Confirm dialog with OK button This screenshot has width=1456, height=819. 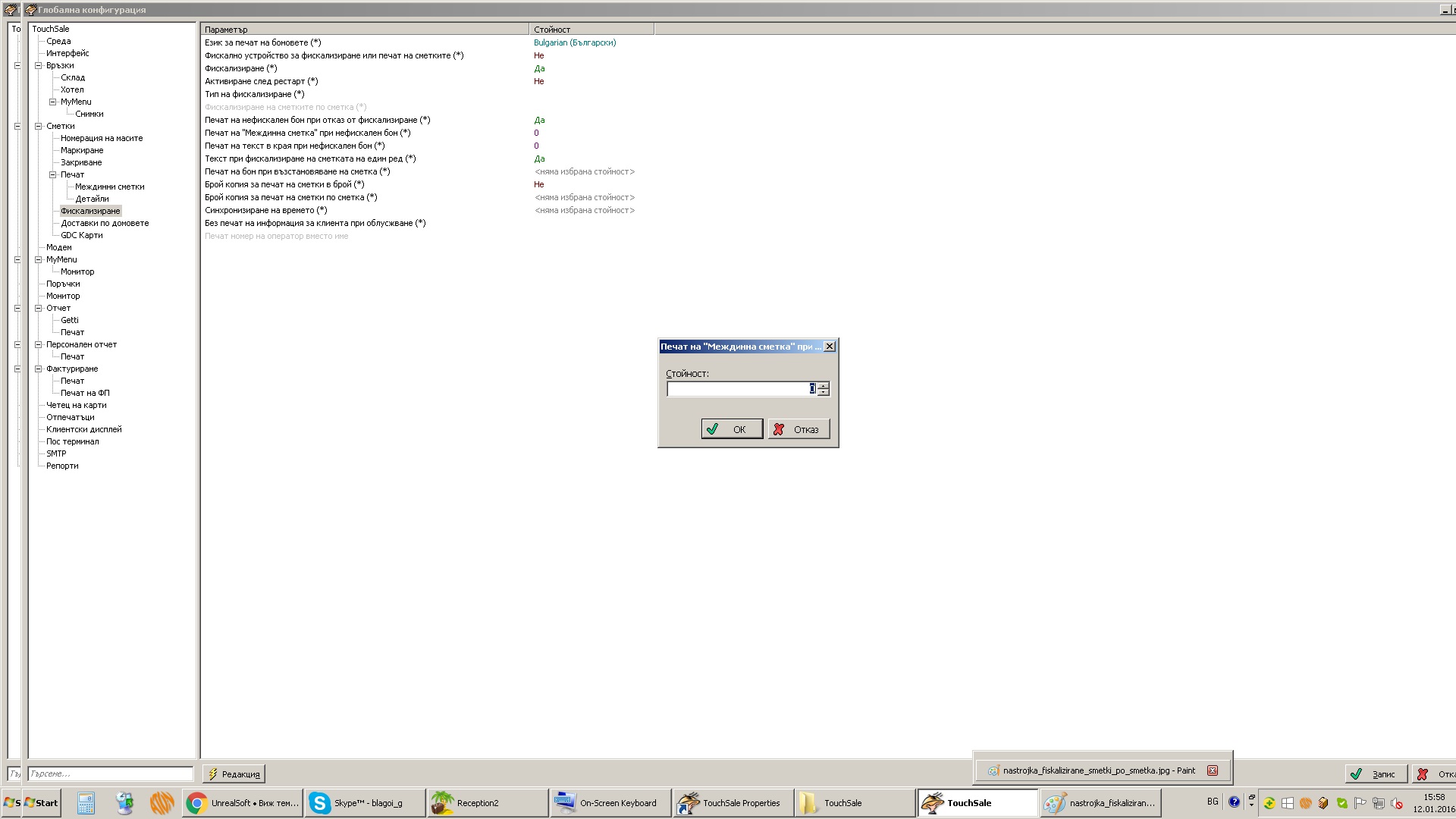pos(731,429)
